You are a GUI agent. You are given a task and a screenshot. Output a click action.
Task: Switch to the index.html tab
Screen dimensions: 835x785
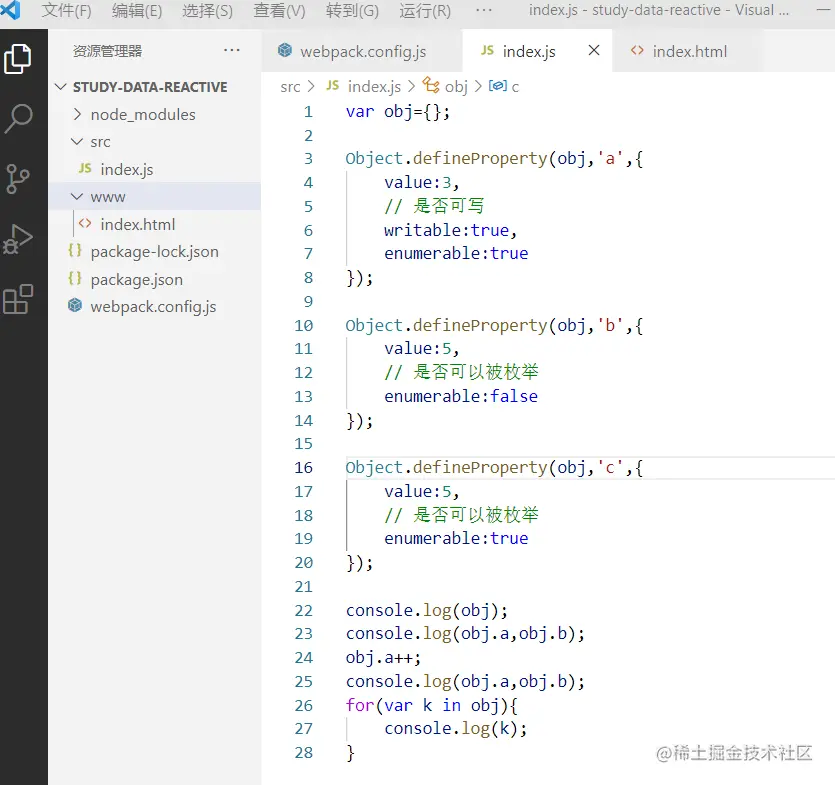pos(688,51)
